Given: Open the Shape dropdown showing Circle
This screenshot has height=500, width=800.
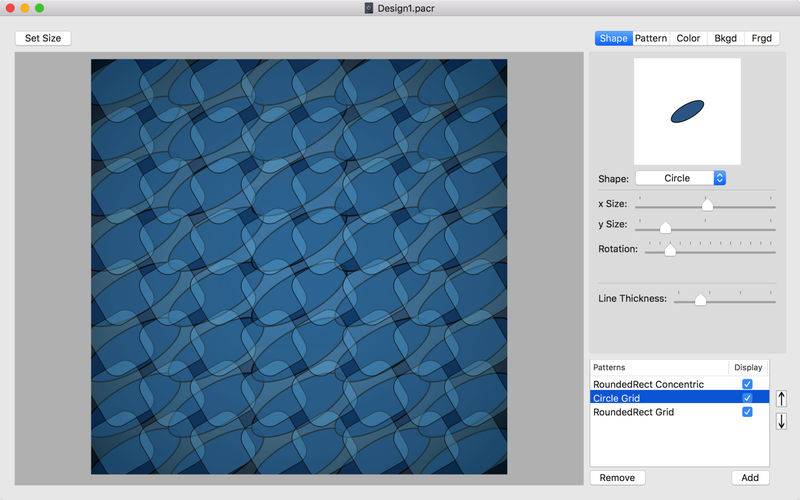Looking at the screenshot, I should click(x=681, y=178).
